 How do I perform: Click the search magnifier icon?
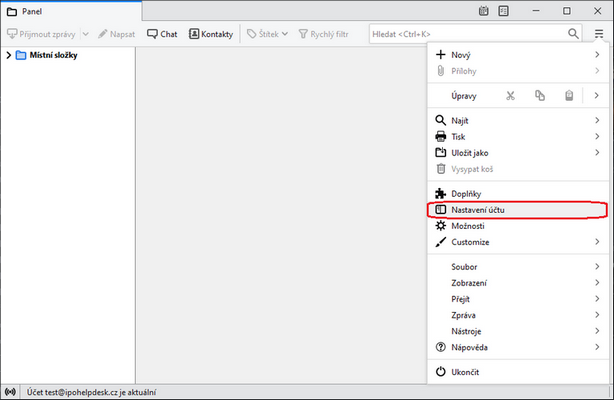click(574, 33)
